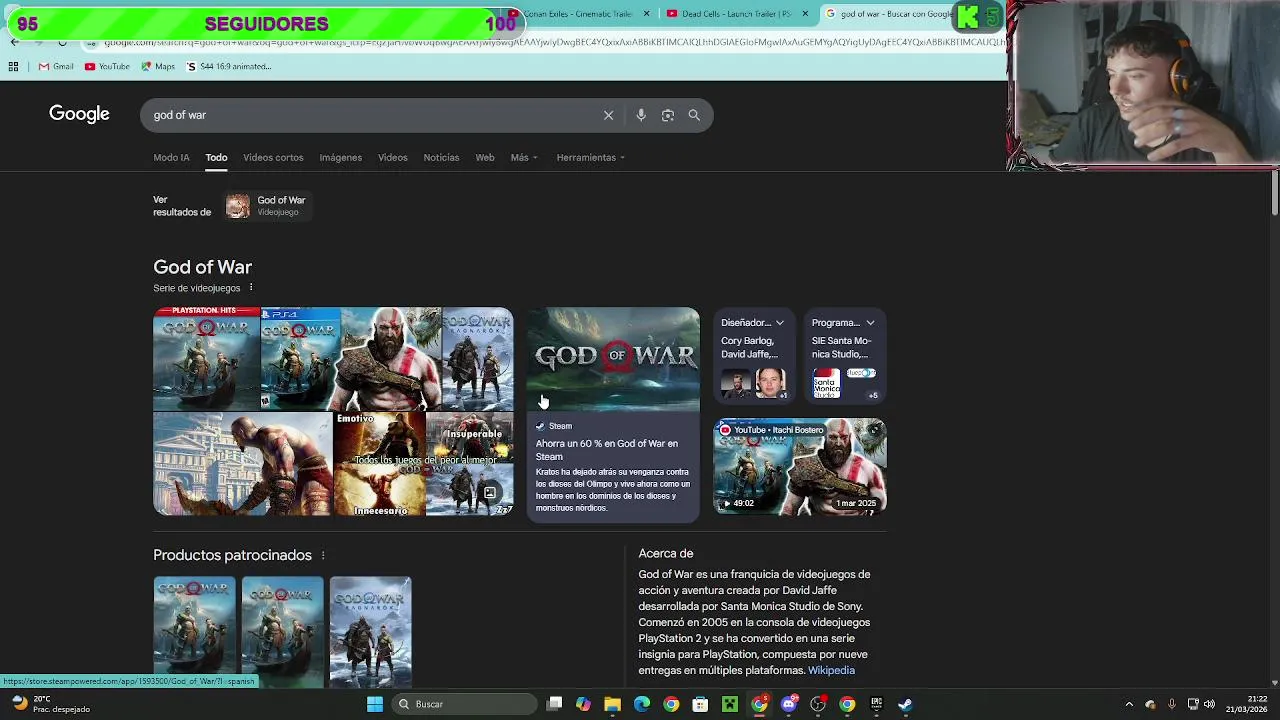Image resolution: width=1280 pixels, height=720 pixels.
Task: Click God of War Videojuego result chip
Action: 267,206
